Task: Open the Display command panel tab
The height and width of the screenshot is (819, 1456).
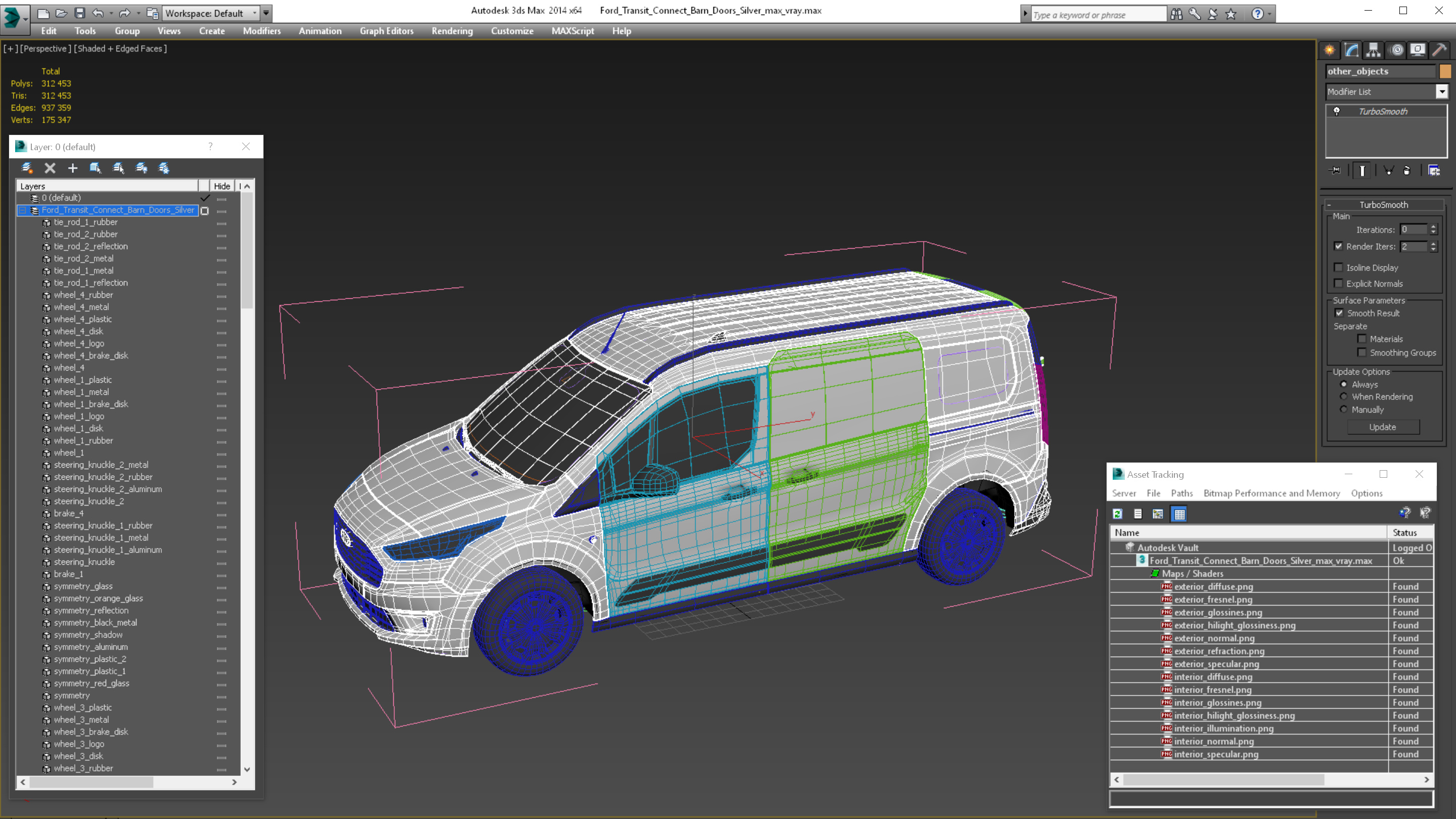Action: point(1418,50)
